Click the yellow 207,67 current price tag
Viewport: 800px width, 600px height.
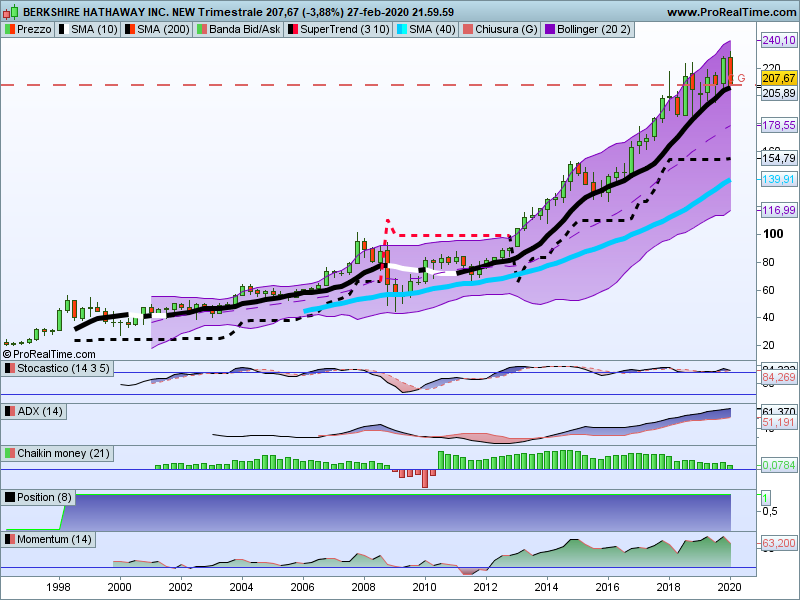tap(779, 78)
